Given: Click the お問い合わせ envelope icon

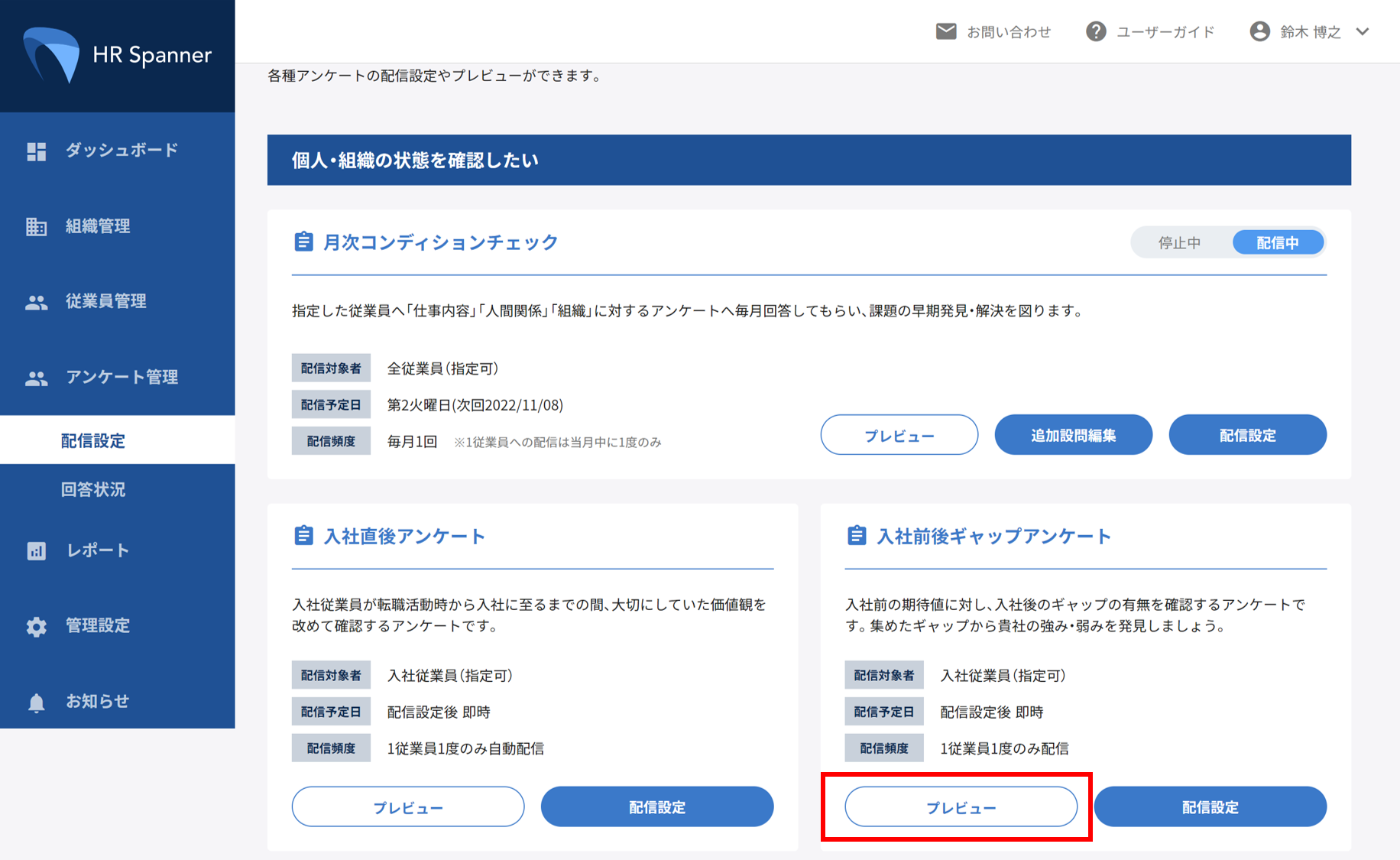Looking at the screenshot, I should 946,31.
